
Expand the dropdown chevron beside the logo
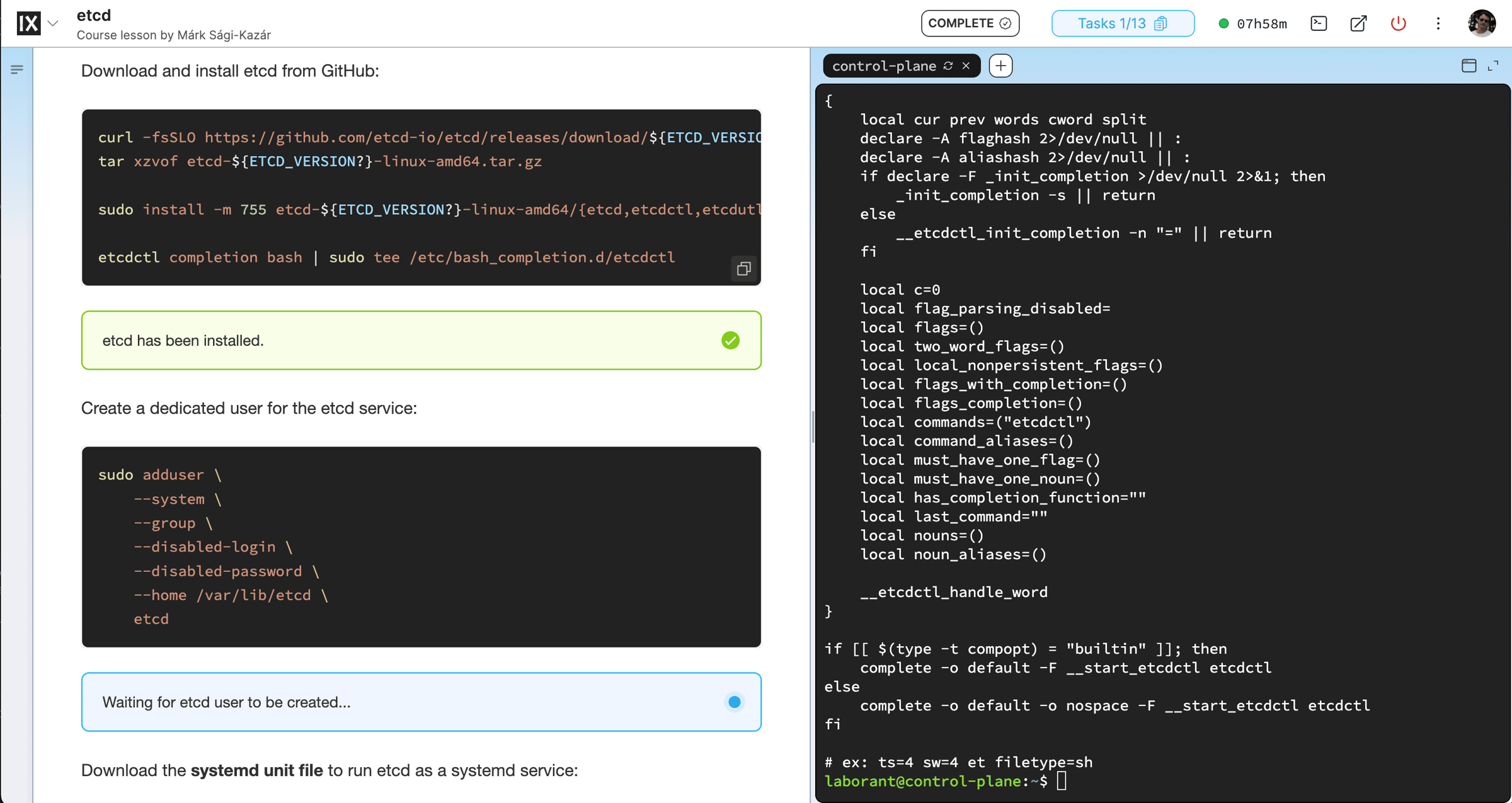tap(54, 24)
